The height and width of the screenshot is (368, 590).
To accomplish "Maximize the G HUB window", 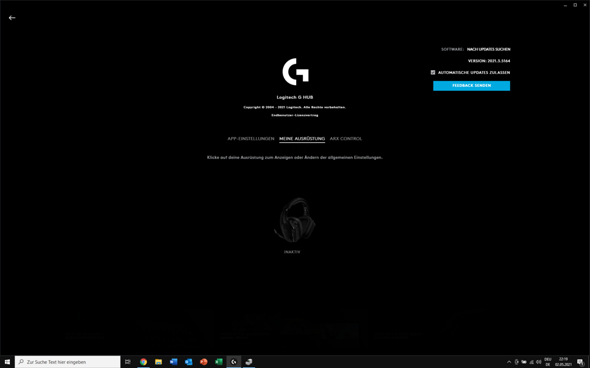I will [x=575, y=5].
